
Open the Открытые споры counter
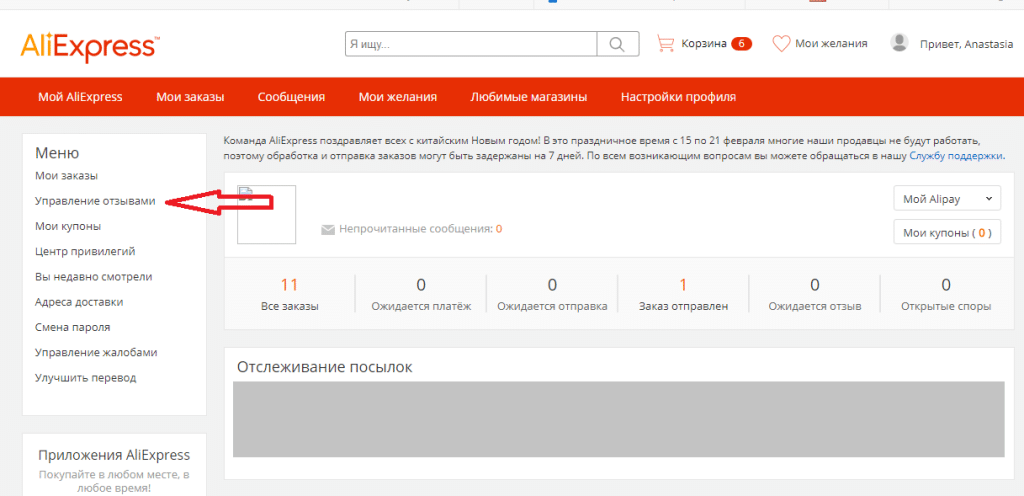click(946, 294)
